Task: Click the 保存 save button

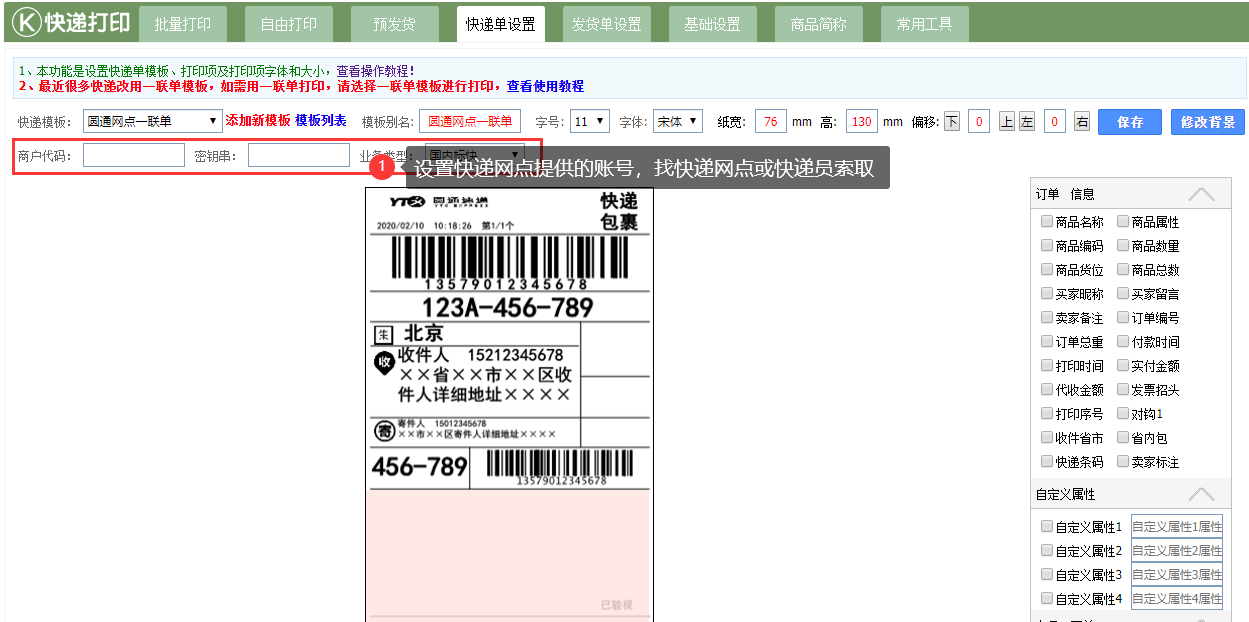Action: click(x=1130, y=122)
